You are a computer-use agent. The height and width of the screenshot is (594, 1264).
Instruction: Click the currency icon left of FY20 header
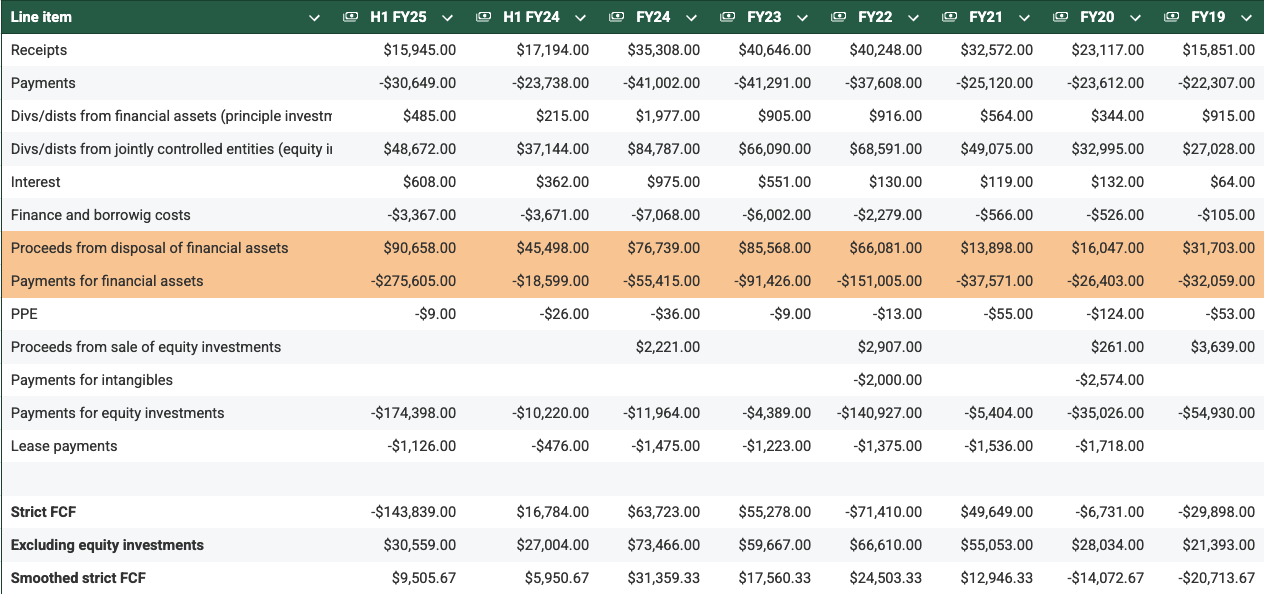(1060, 17)
